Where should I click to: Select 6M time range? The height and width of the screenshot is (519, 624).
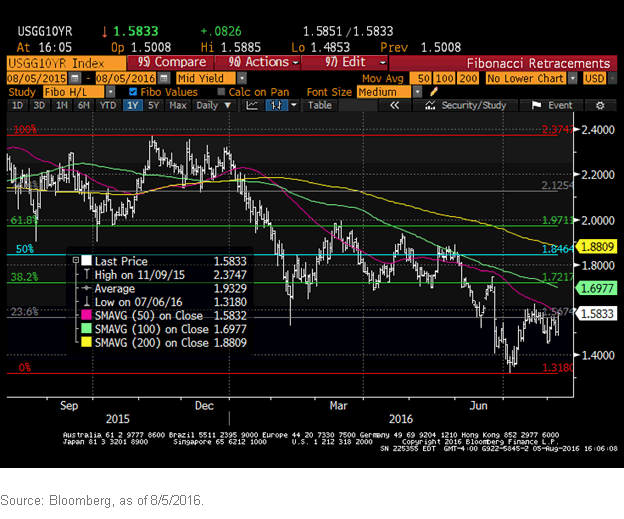click(x=84, y=105)
